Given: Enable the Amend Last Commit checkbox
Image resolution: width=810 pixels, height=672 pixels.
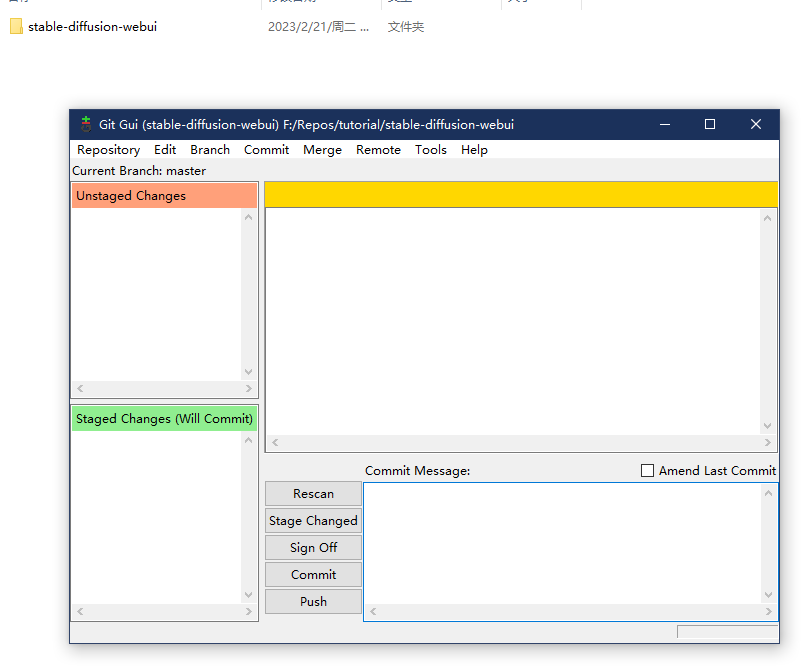Looking at the screenshot, I should pos(647,470).
